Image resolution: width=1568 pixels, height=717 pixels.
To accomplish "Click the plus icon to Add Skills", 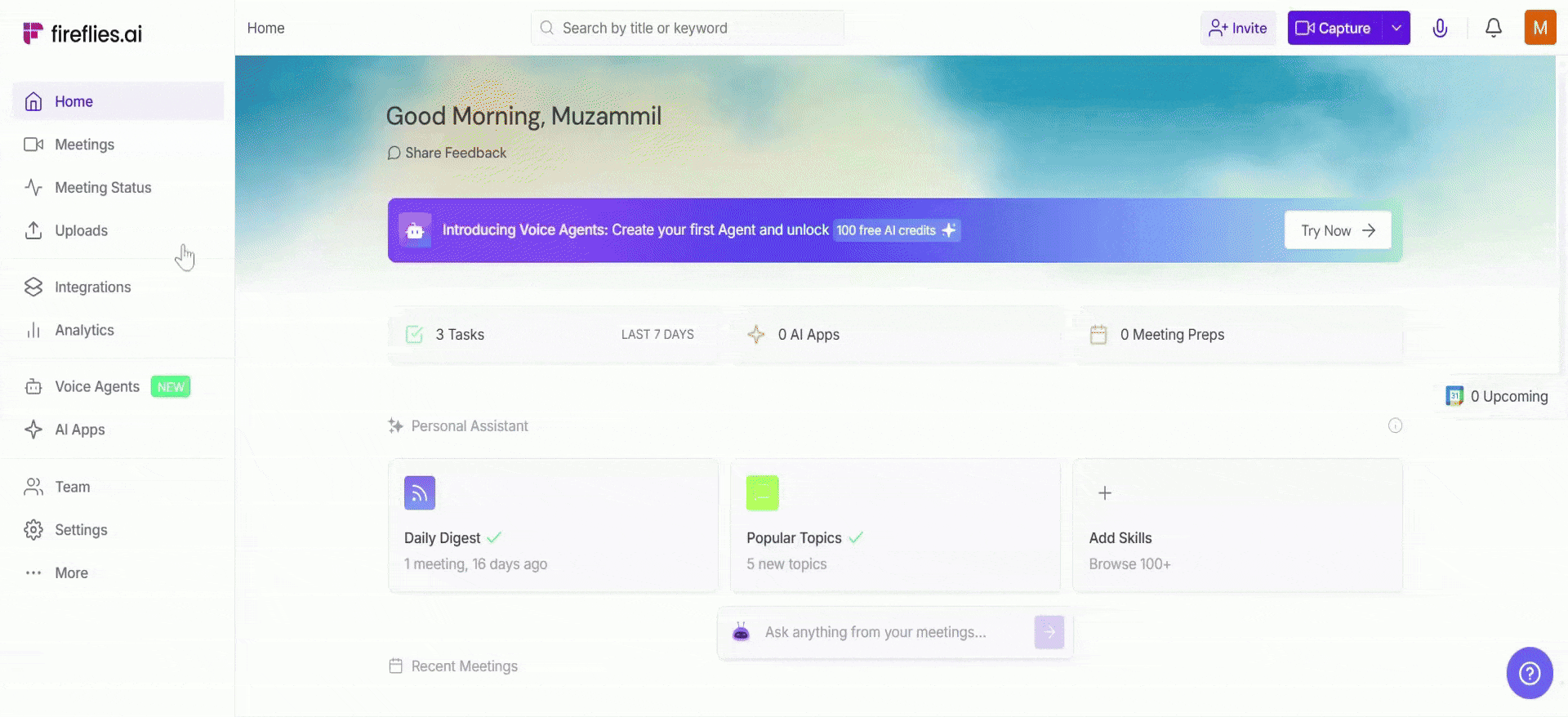I will click(x=1105, y=493).
